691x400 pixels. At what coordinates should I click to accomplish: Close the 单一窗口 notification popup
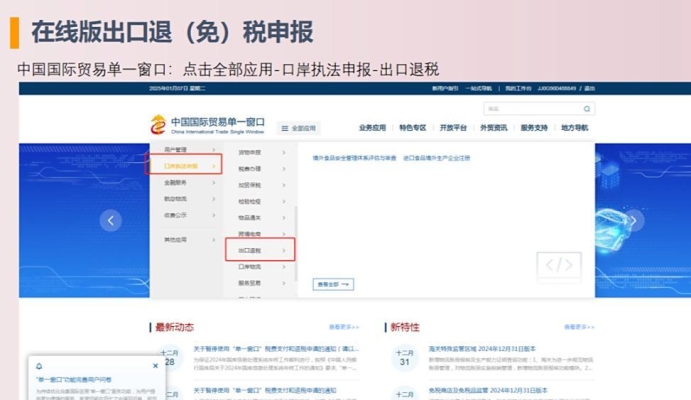(155, 366)
